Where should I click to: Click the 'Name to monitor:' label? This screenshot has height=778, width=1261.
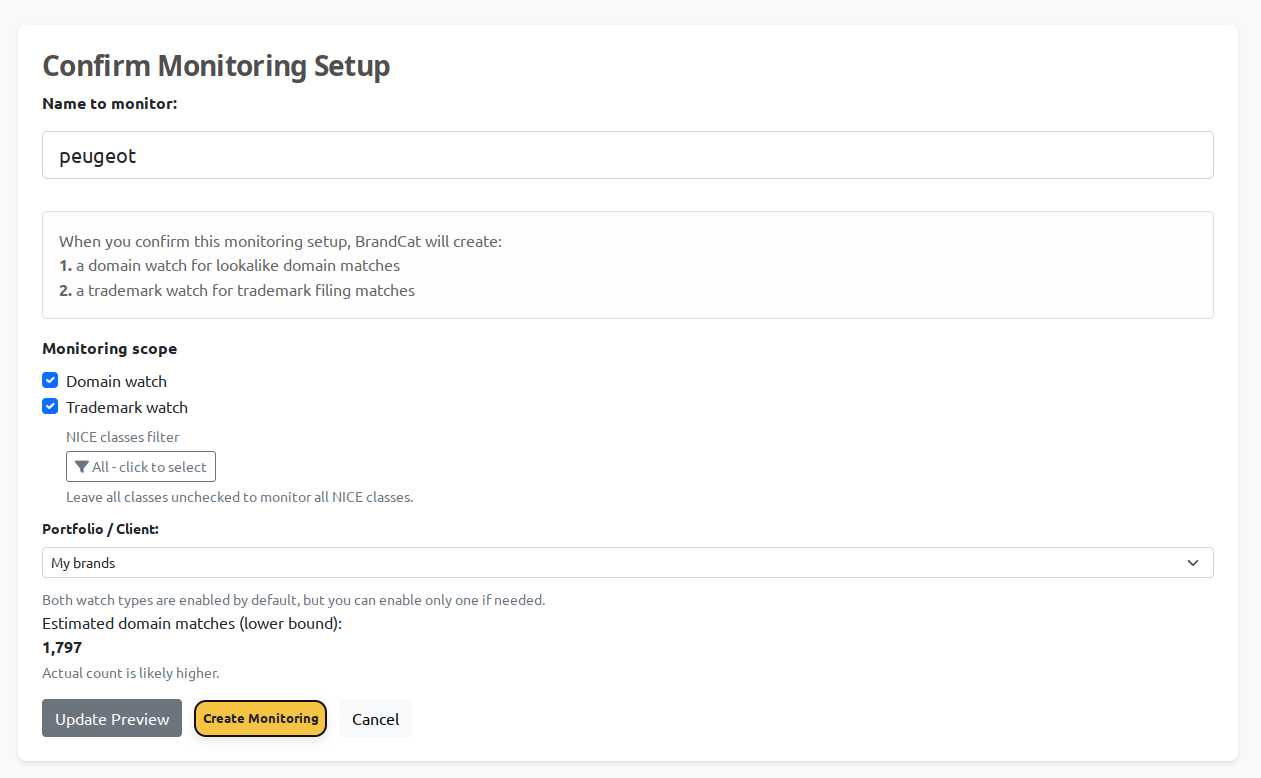(x=110, y=103)
